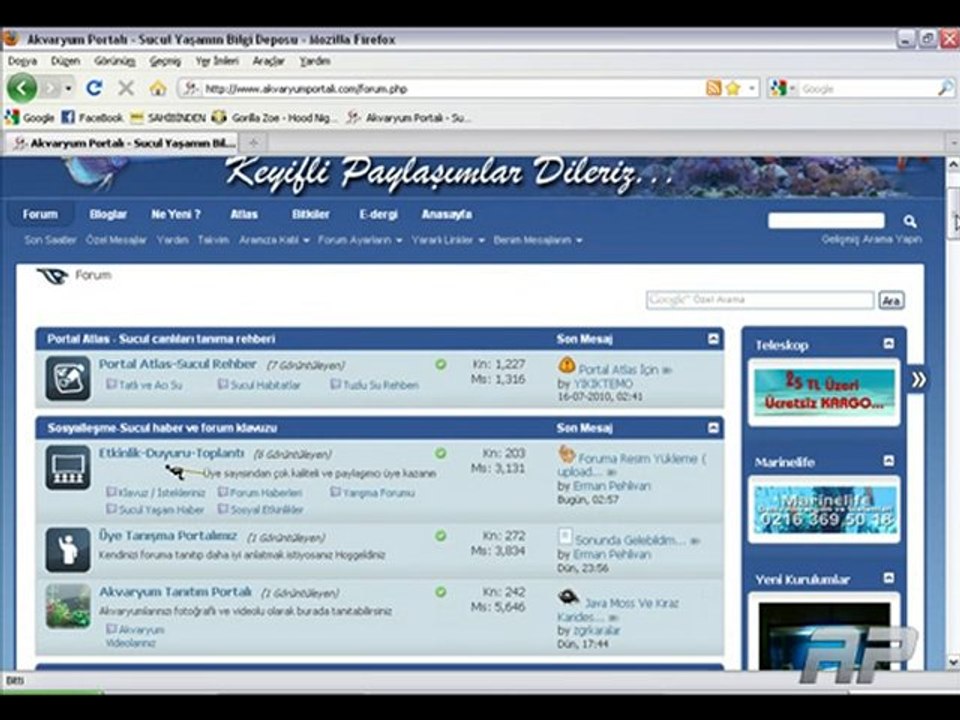Reload the page with the refresh icon
Viewport: 960px width, 720px height.
(x=94, y=89)
